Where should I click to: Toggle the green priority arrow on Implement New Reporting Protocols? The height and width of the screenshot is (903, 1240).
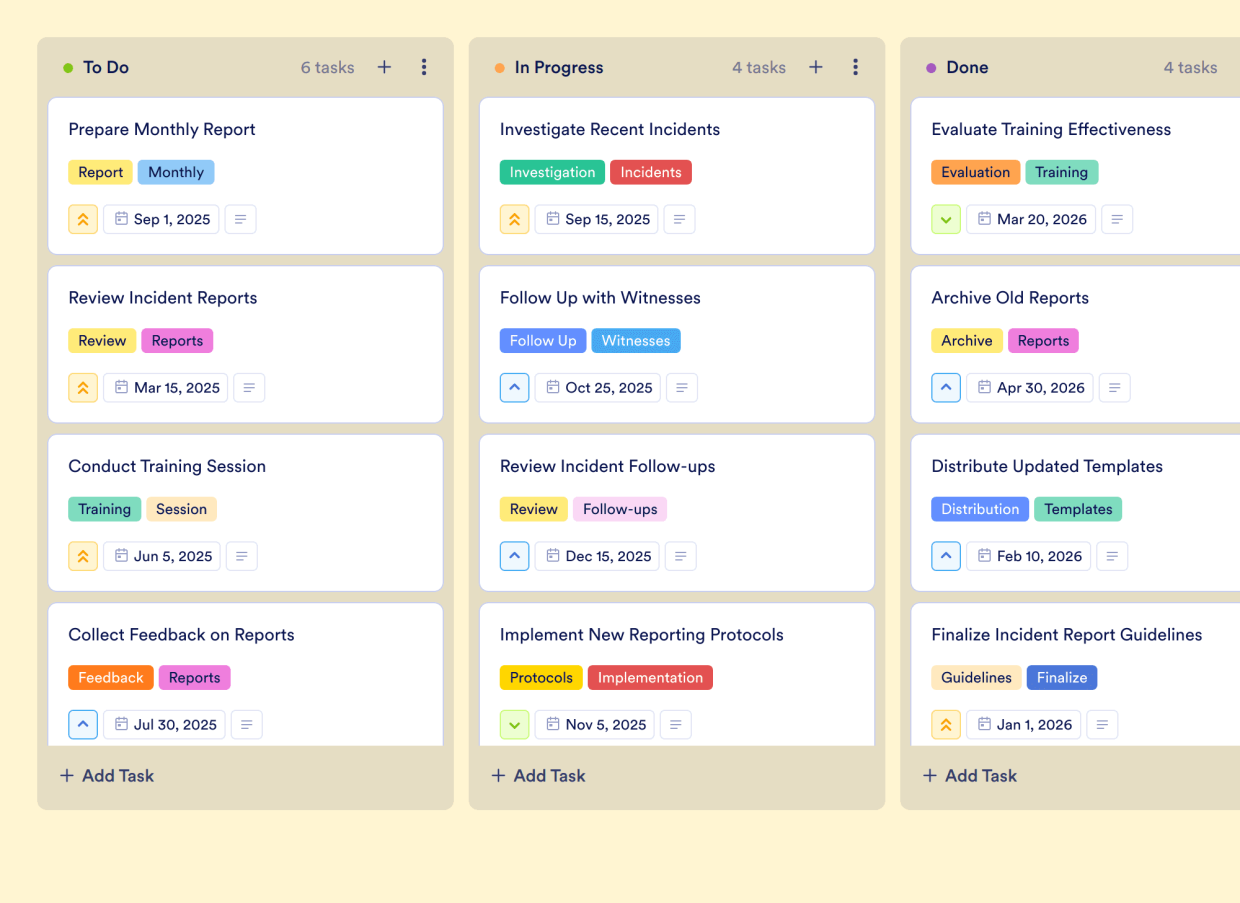click(514, 724)
